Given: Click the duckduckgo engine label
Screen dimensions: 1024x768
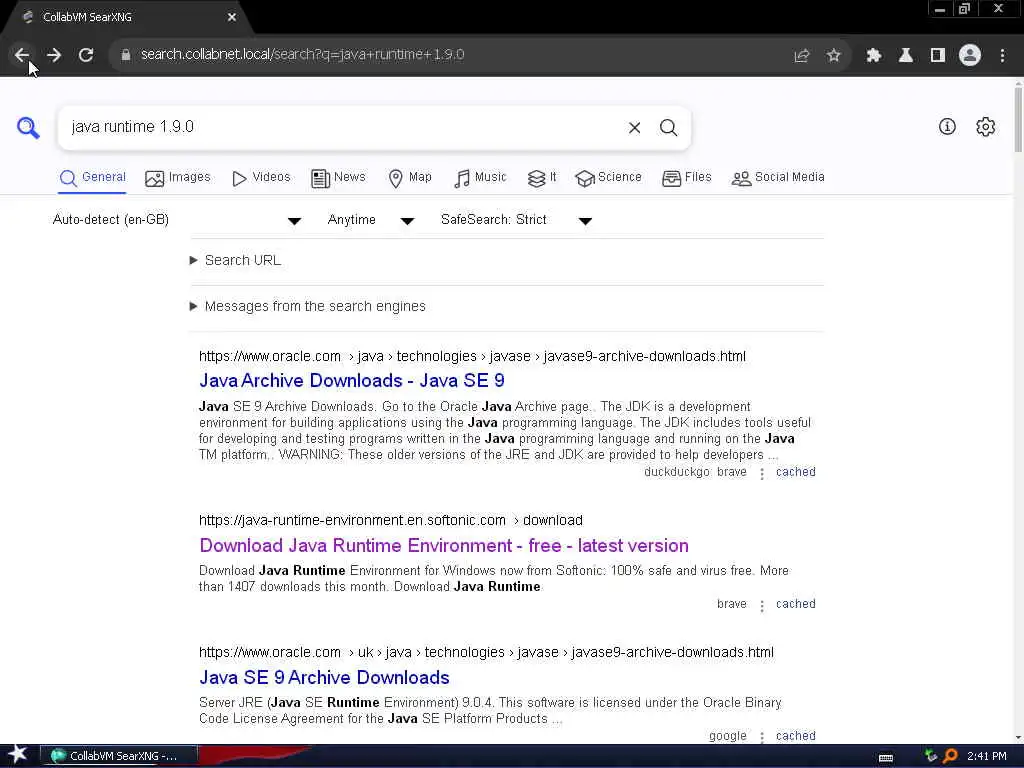Looking at the screenshot, I should pyautogui.click(x=677, y=472).
